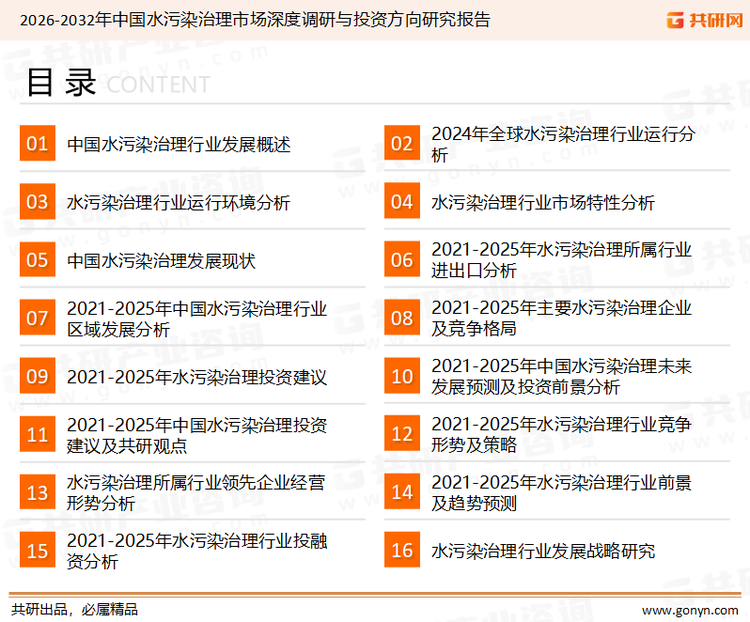
Task: Select the orange 08 chapter badge
Action: point(402,318)
